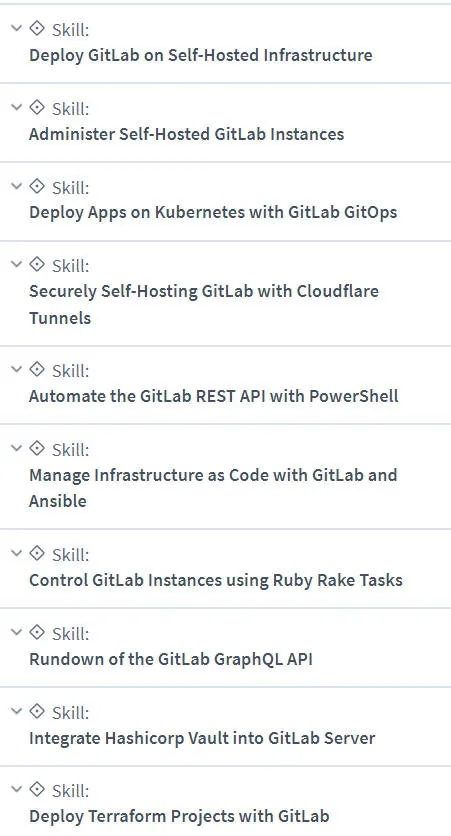Open Deploy Terraform Projects with GitLab
This screenshot has width=451, height=836.
[179, 816]
